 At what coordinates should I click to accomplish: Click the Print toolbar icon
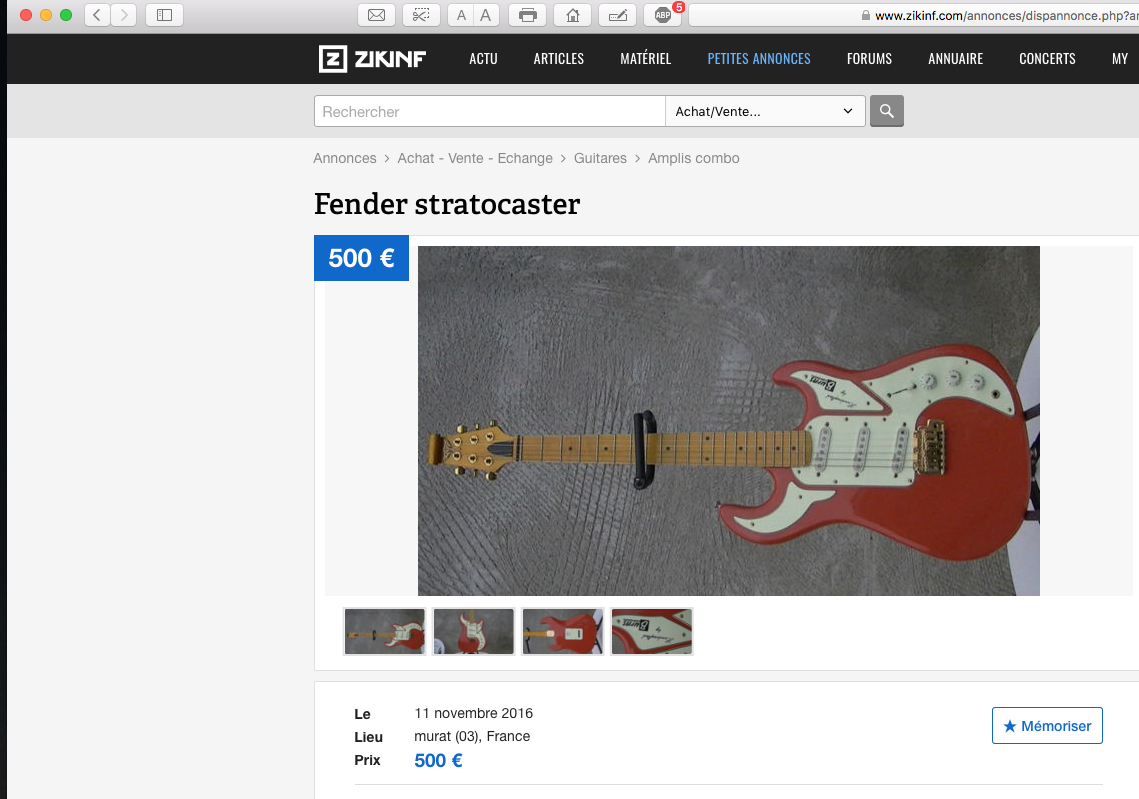tap(528, 15)
